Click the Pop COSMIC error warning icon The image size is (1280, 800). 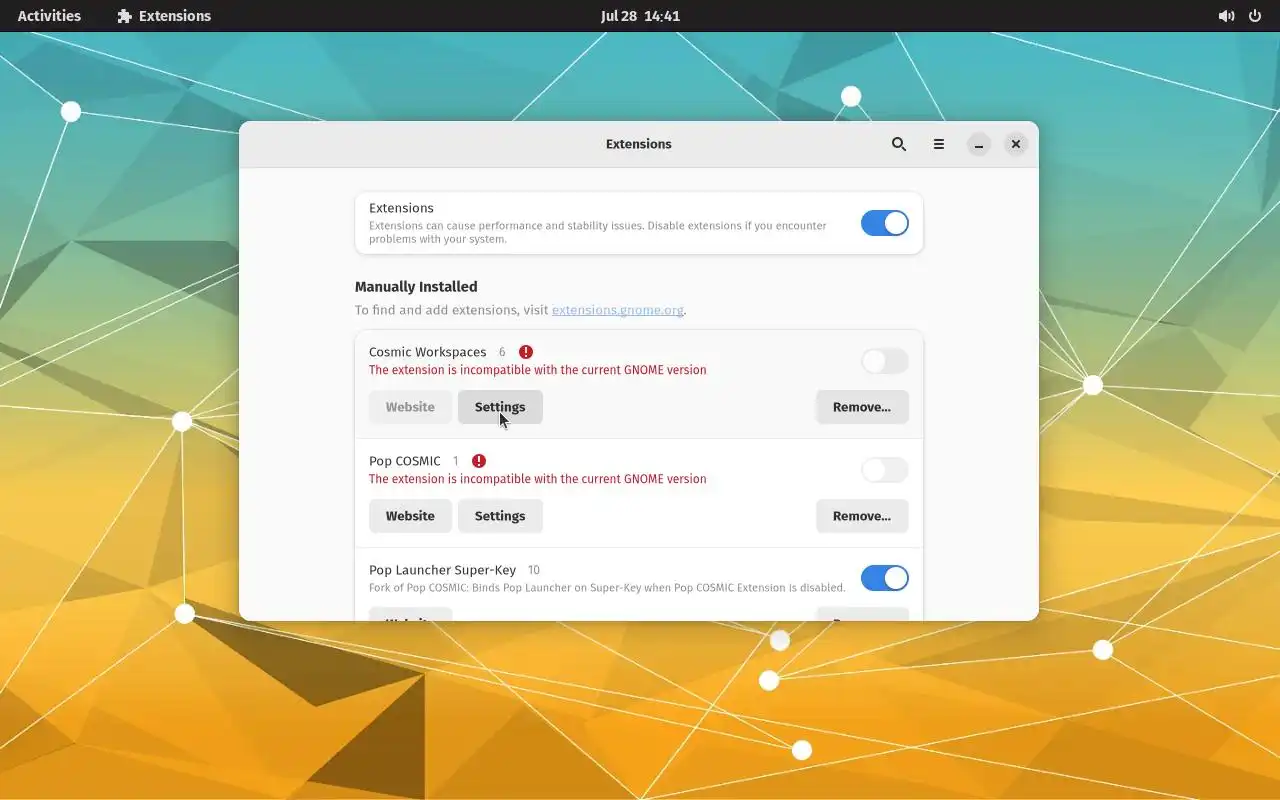479,461
